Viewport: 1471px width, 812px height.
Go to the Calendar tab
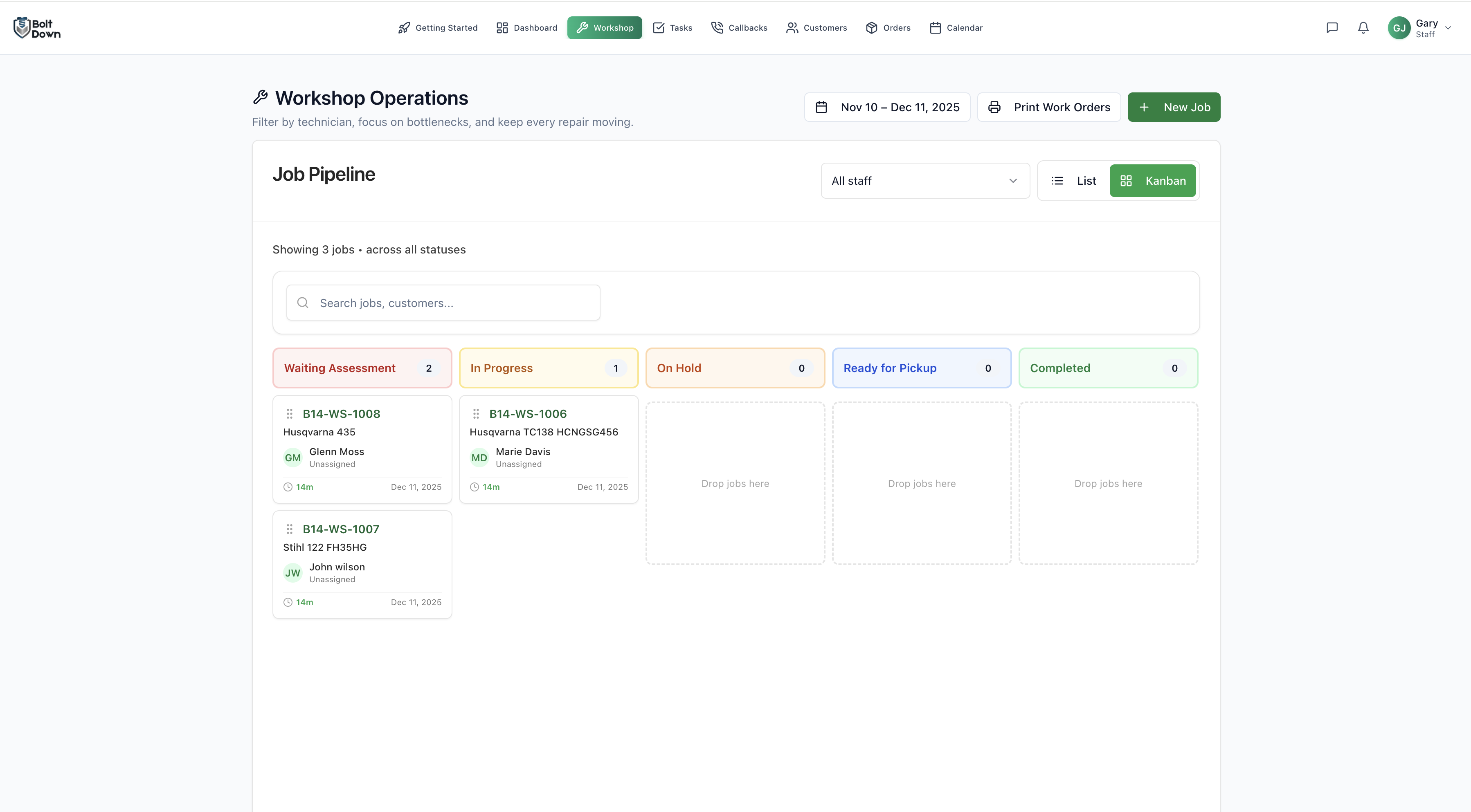pos(956,27)
